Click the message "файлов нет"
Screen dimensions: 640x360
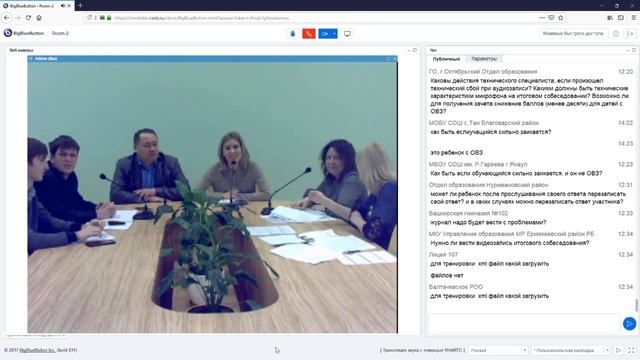(447, 276)
